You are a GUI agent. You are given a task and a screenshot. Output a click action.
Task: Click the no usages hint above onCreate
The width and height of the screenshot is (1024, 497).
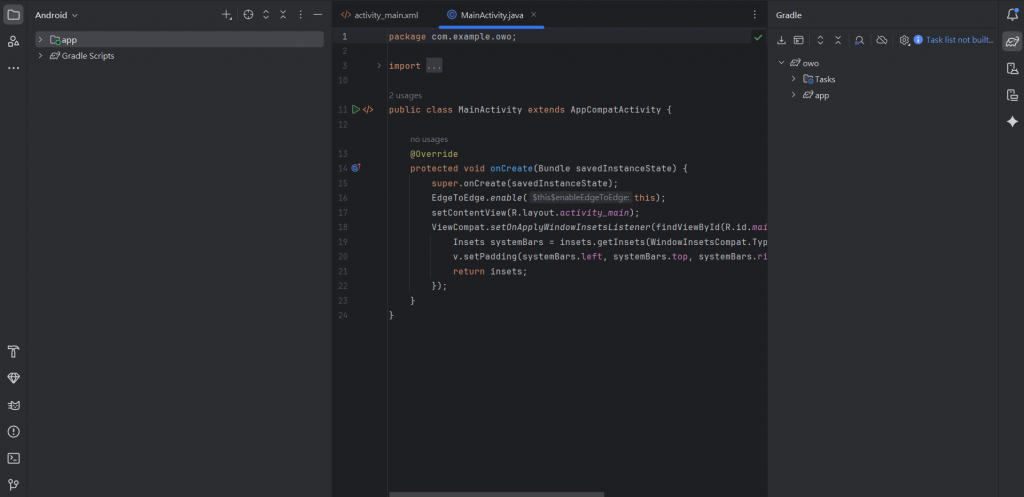click(x=429, y=139)
